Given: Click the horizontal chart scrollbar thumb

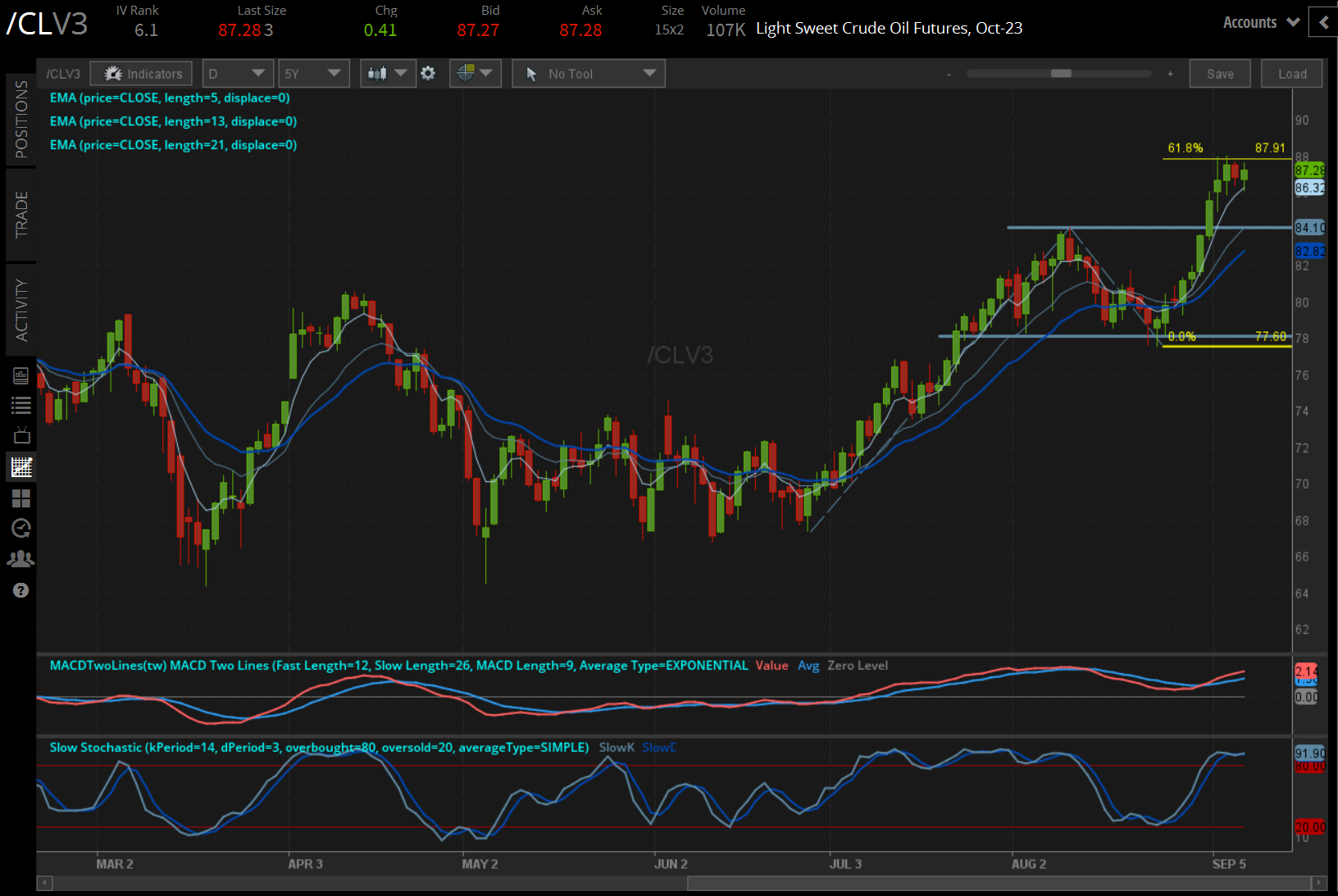Looking at the screenshot, I should pyautogui.click(x=999, y=883).
